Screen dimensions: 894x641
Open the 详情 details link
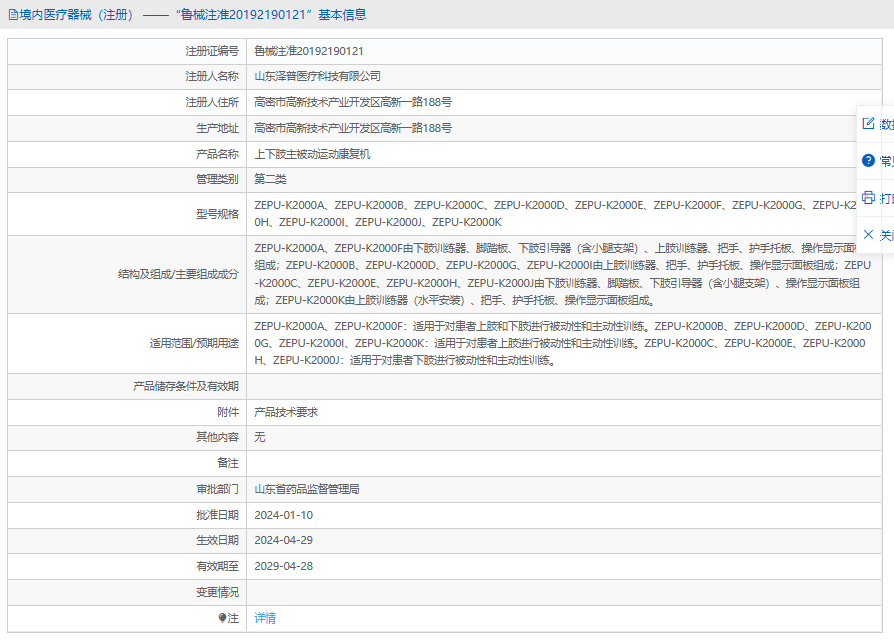pyautogui.click(x=265, y=618)
